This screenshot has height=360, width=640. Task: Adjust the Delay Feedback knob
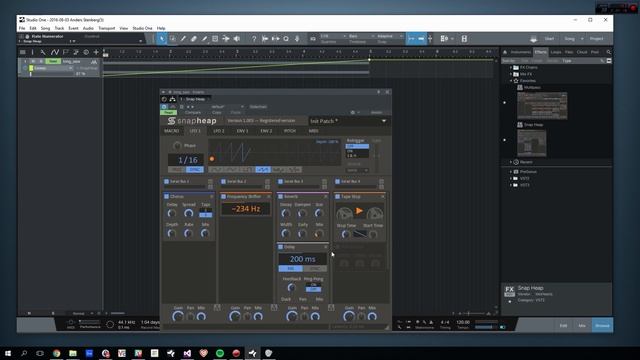pos(291,288)
